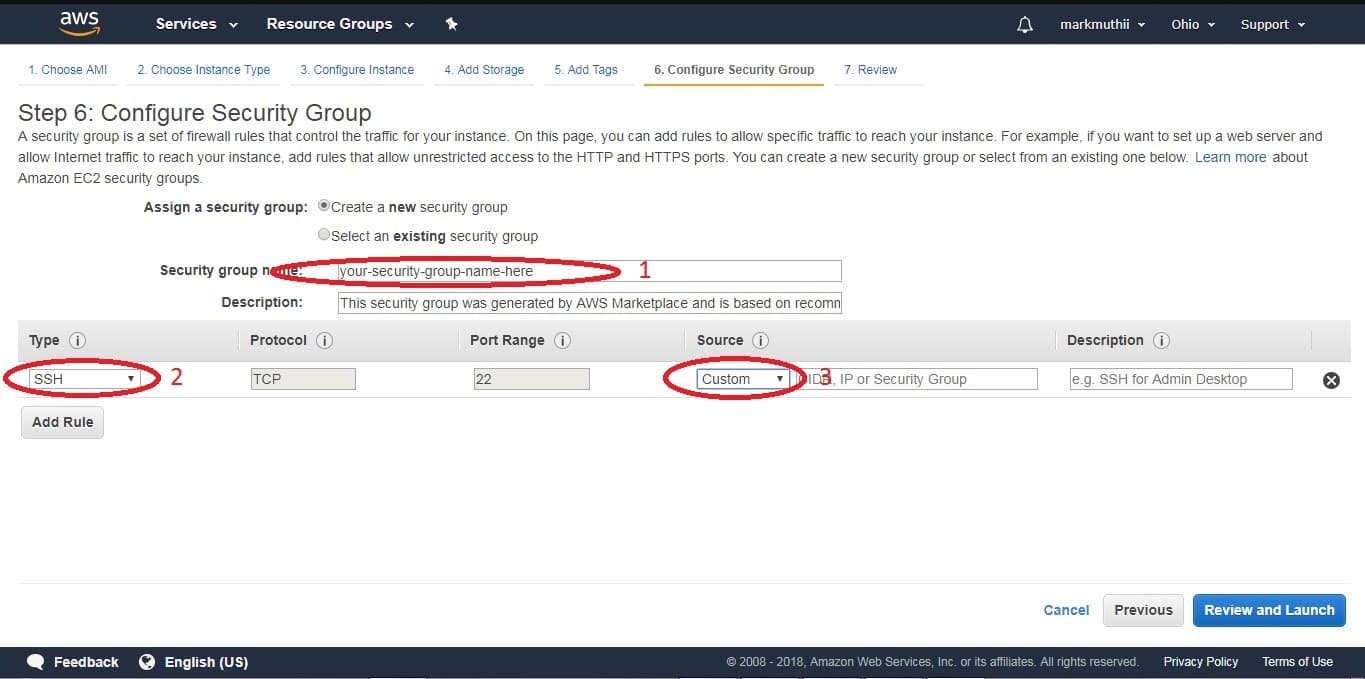Click the Assign a security group label

tap(226, 207)
